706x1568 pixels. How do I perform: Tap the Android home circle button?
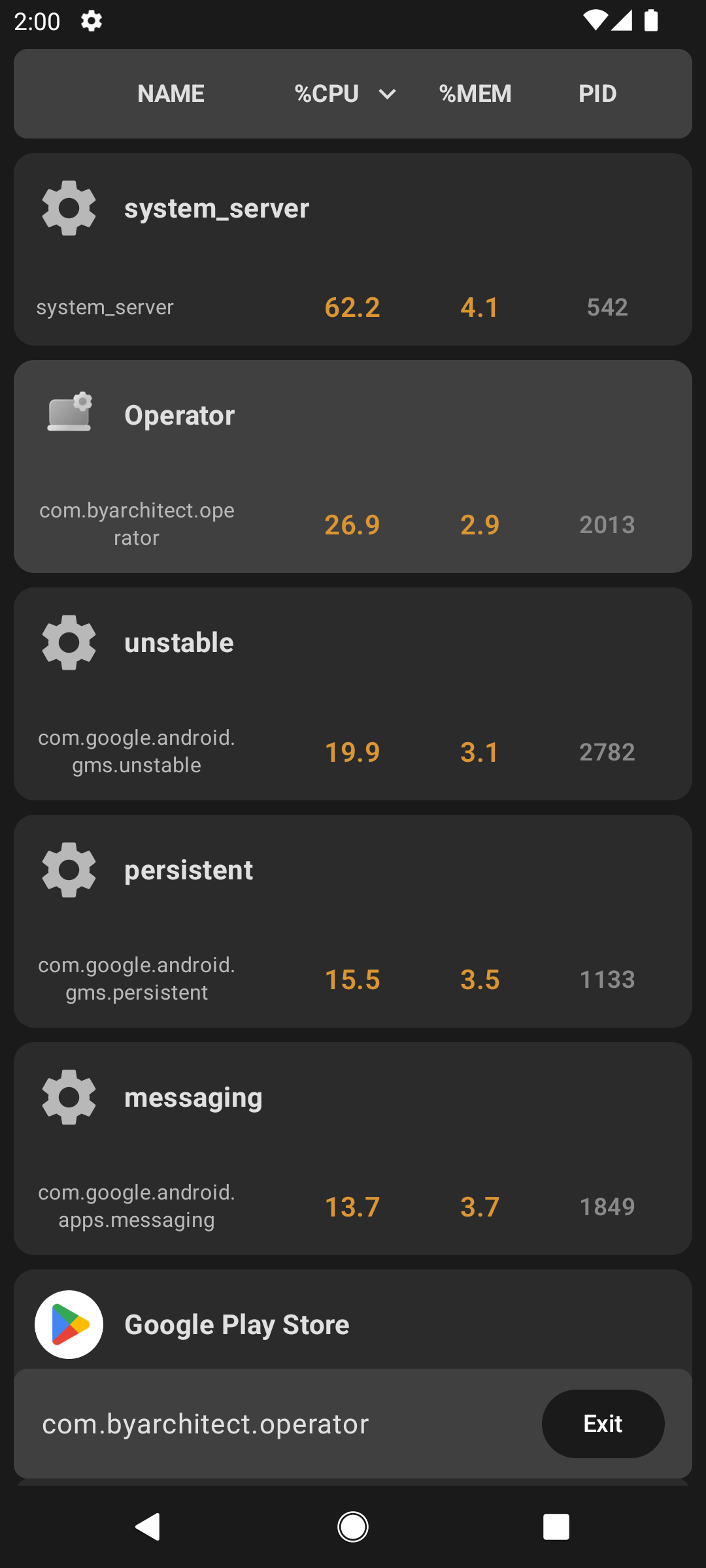click(353, 1527)
